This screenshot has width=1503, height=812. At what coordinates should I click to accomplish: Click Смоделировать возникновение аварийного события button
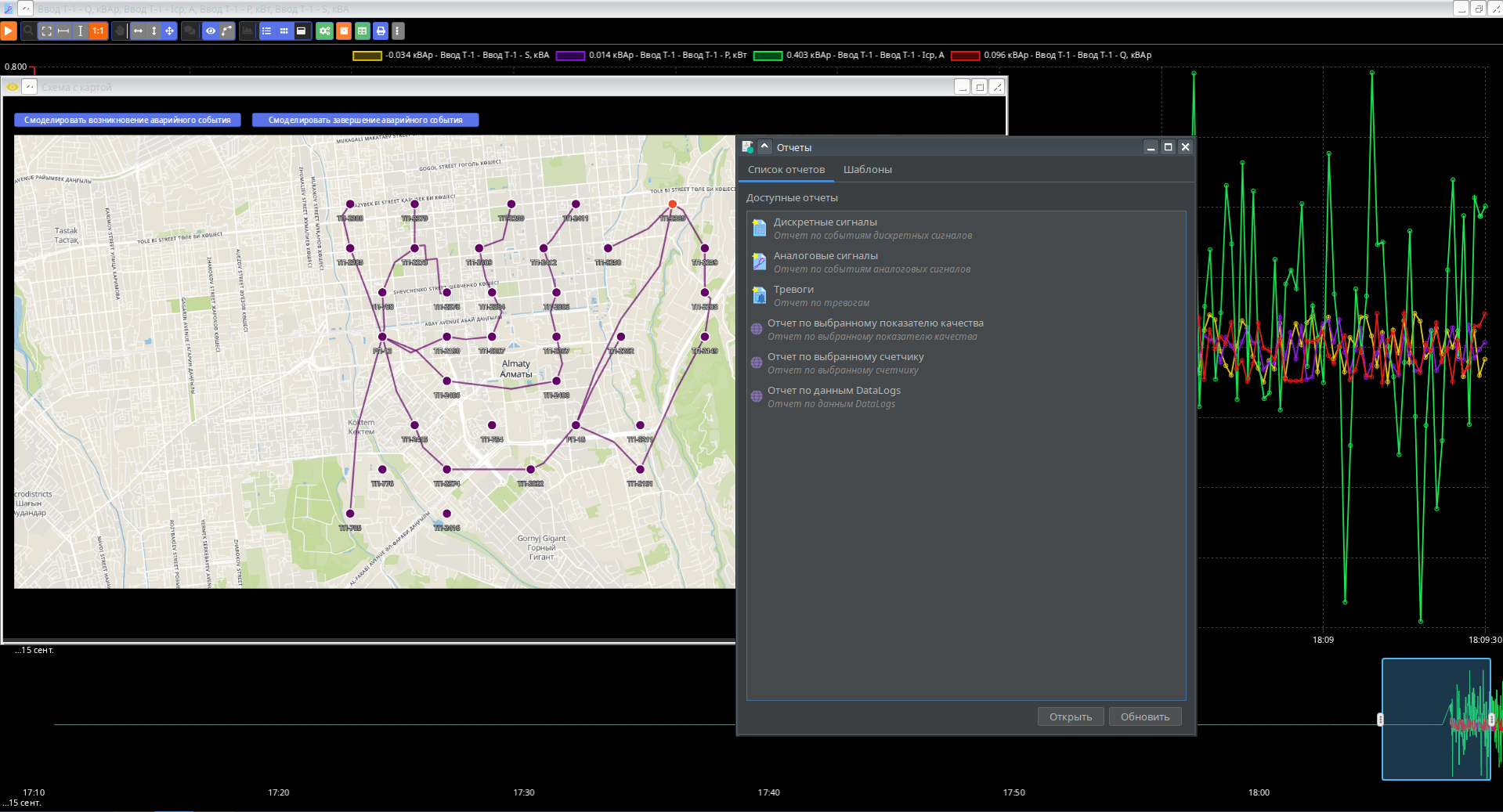coord(127,120)
